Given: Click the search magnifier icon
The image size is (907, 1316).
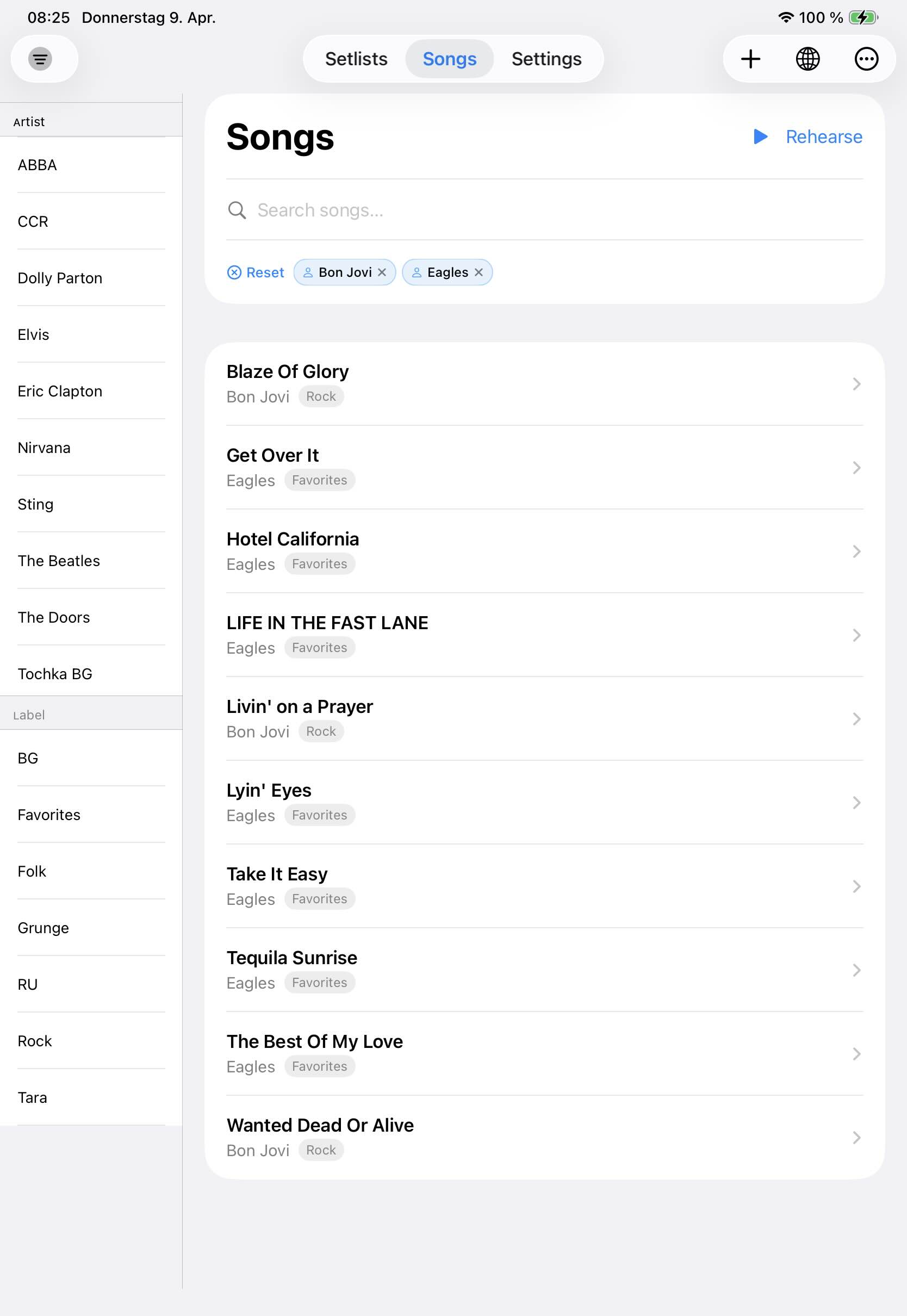Looking at the screenshot, I should (237, 210).
